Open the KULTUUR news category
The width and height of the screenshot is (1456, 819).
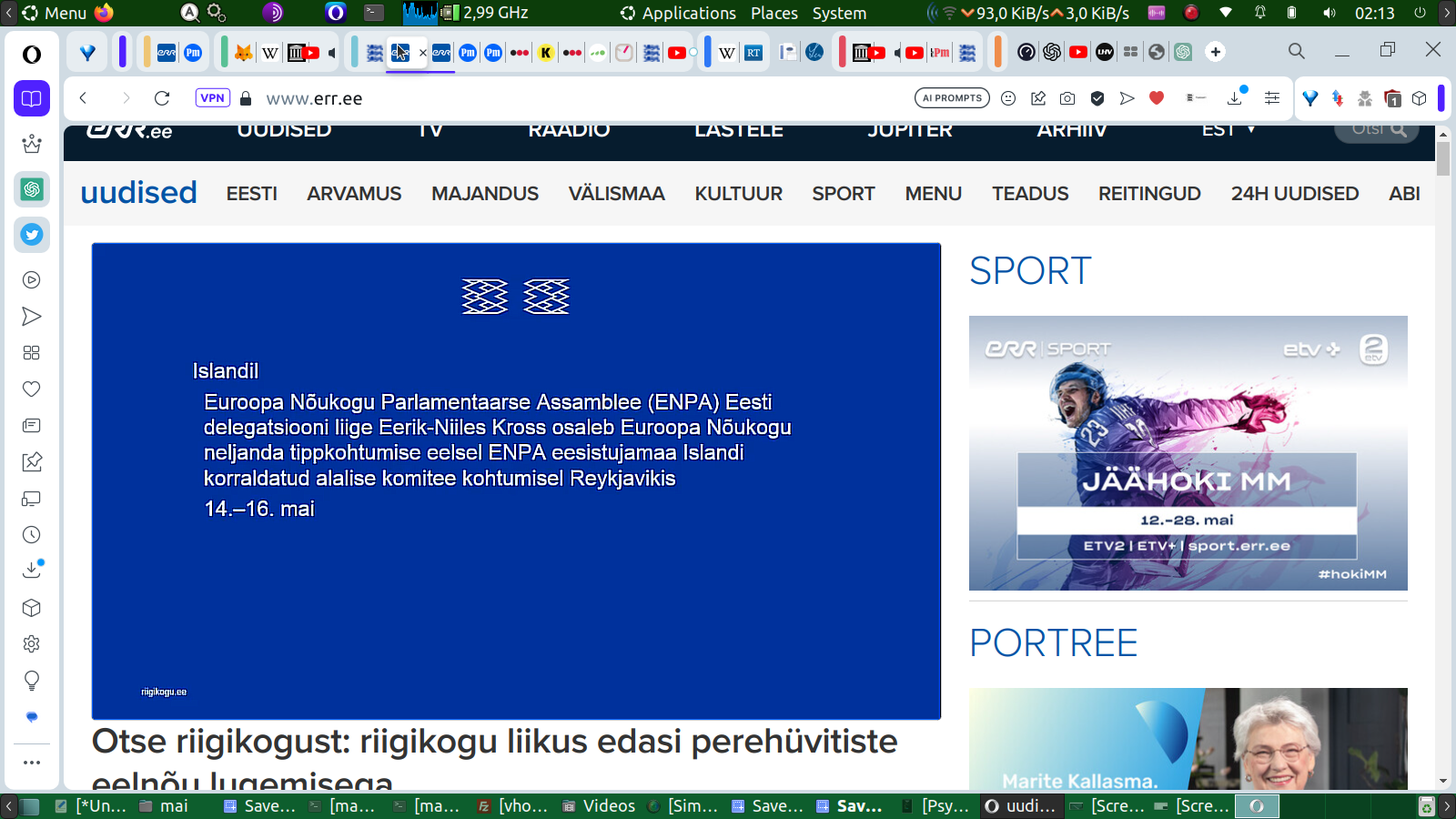tap(738, 194)
